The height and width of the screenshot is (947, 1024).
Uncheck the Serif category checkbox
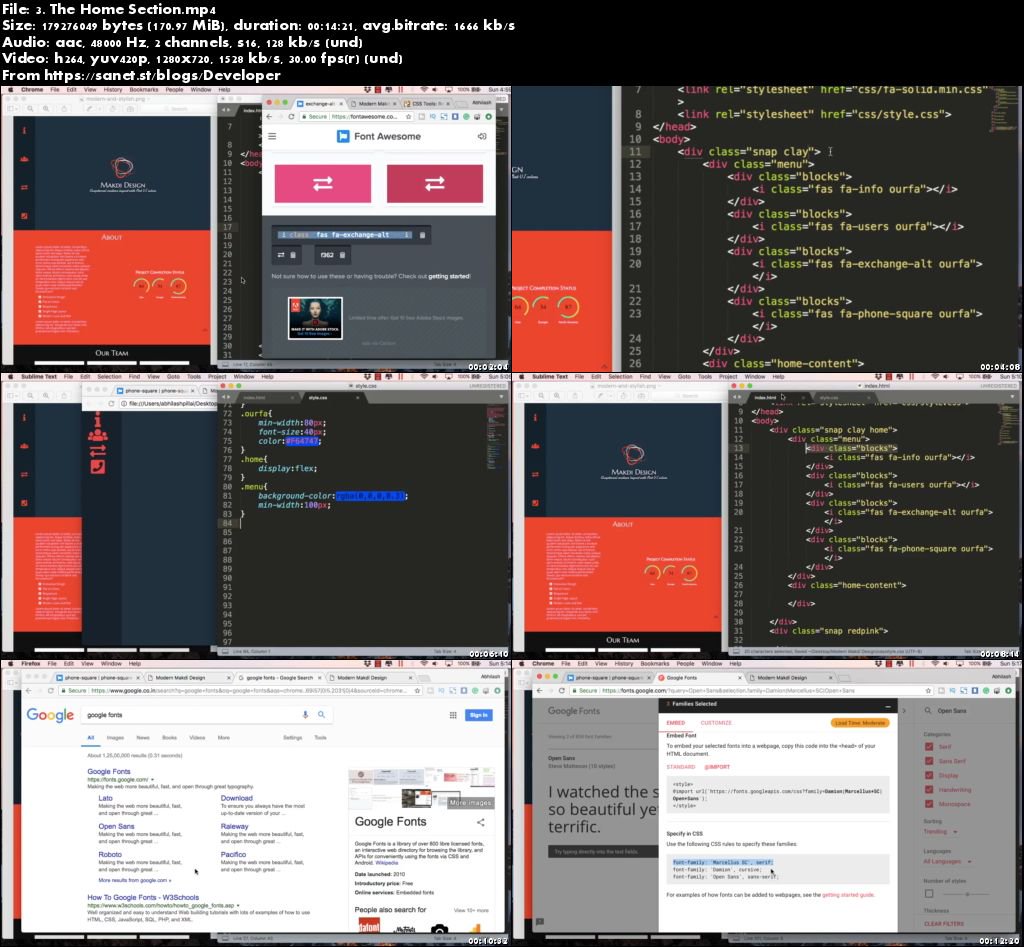929,746
